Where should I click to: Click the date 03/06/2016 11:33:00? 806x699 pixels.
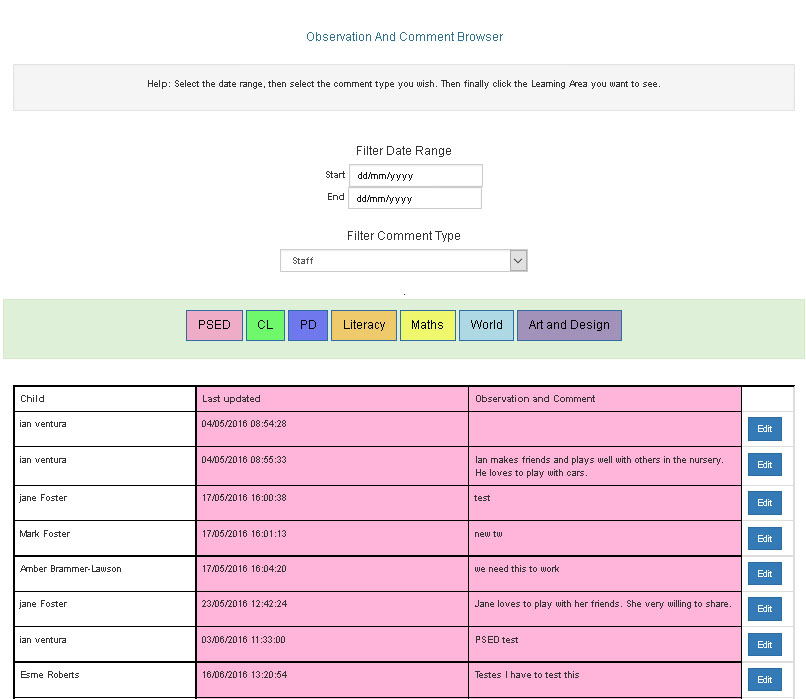pos(244,640)
